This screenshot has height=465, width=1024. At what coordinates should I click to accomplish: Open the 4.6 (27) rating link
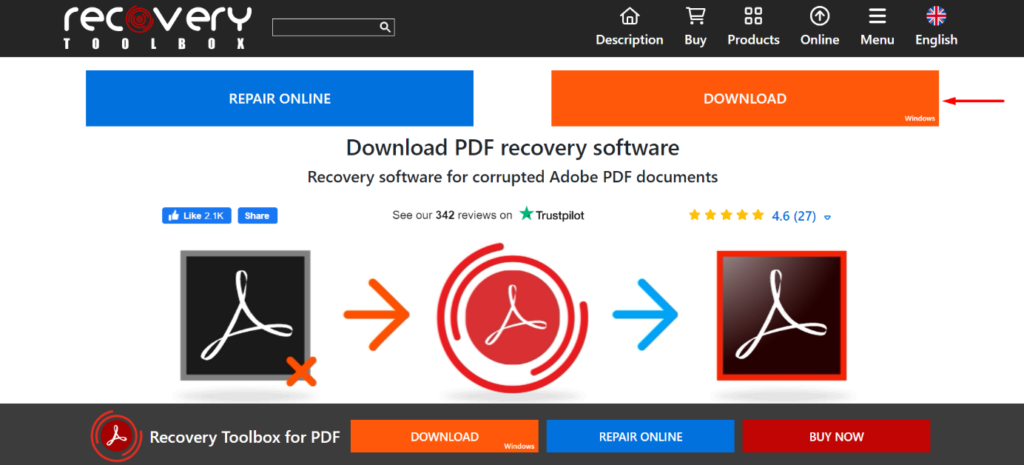click(794, 216)
